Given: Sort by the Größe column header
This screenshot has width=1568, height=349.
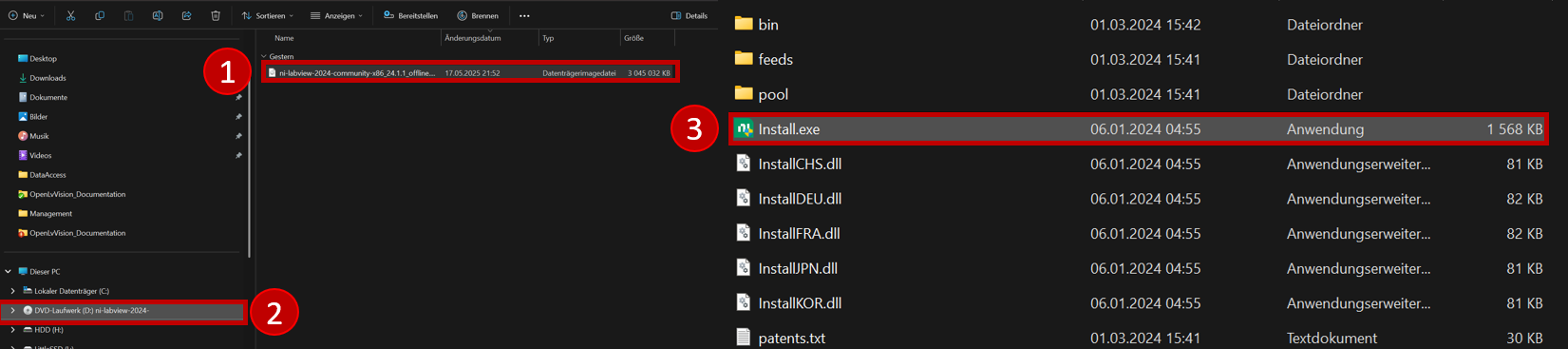Looking at the screenshot, I should pyautogui.click(x=633, y=38).
